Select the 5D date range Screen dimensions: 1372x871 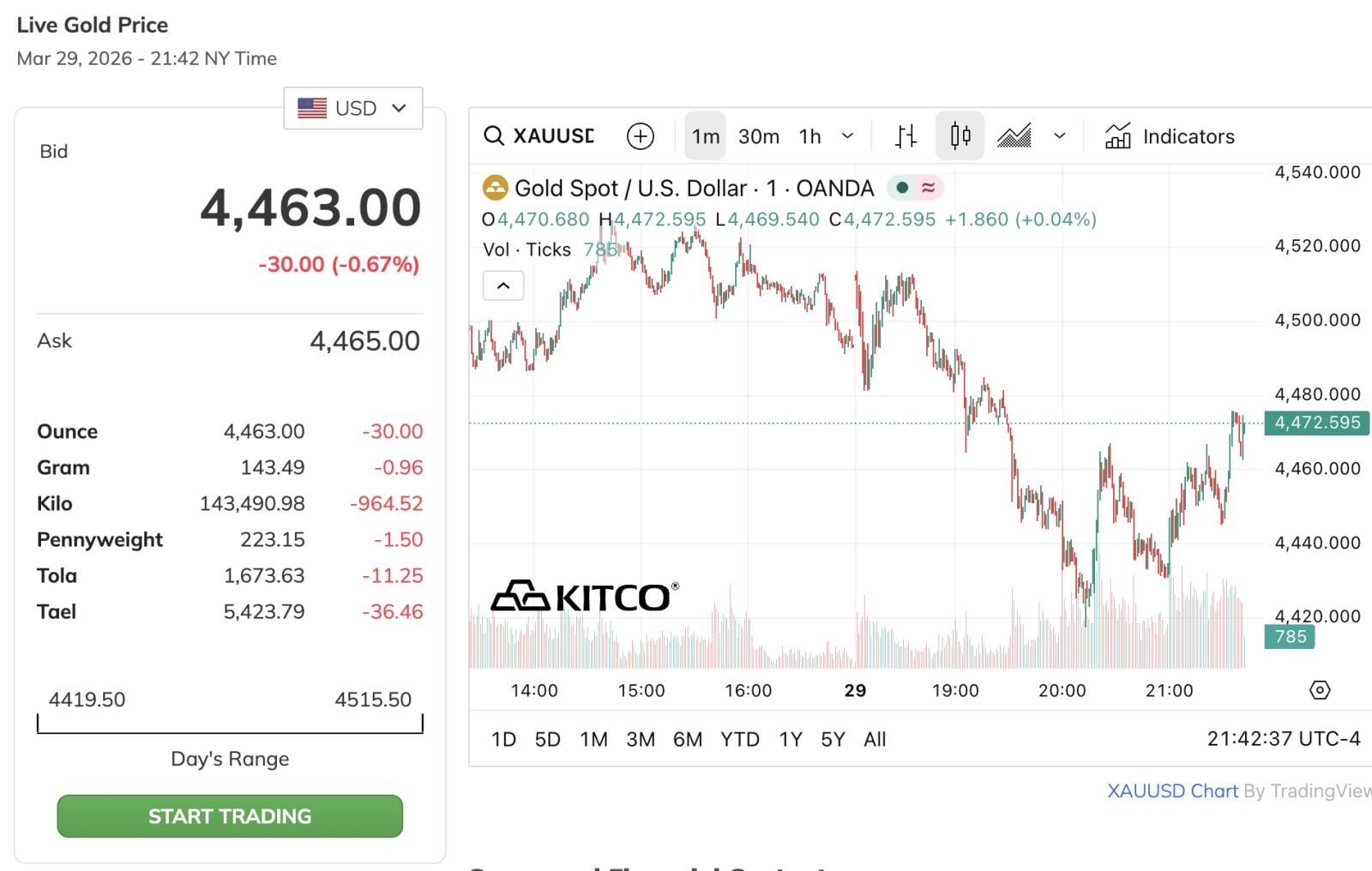[547, 739]
